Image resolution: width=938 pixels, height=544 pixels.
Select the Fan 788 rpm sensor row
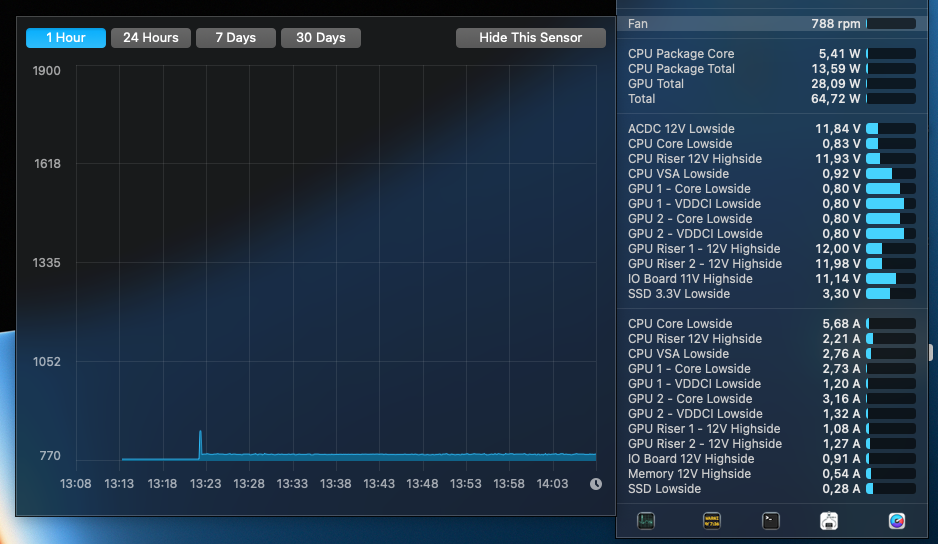click(772, 24)
